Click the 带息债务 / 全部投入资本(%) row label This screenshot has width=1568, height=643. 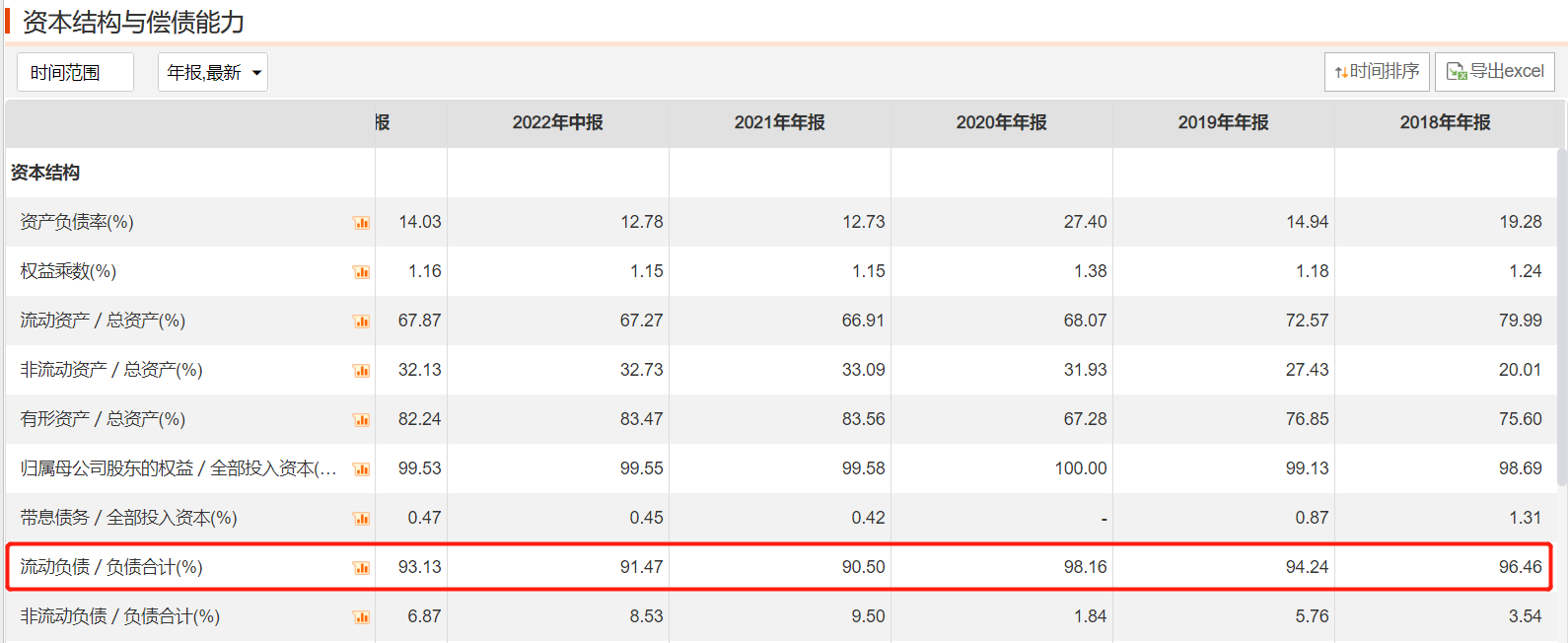(128, 518)
